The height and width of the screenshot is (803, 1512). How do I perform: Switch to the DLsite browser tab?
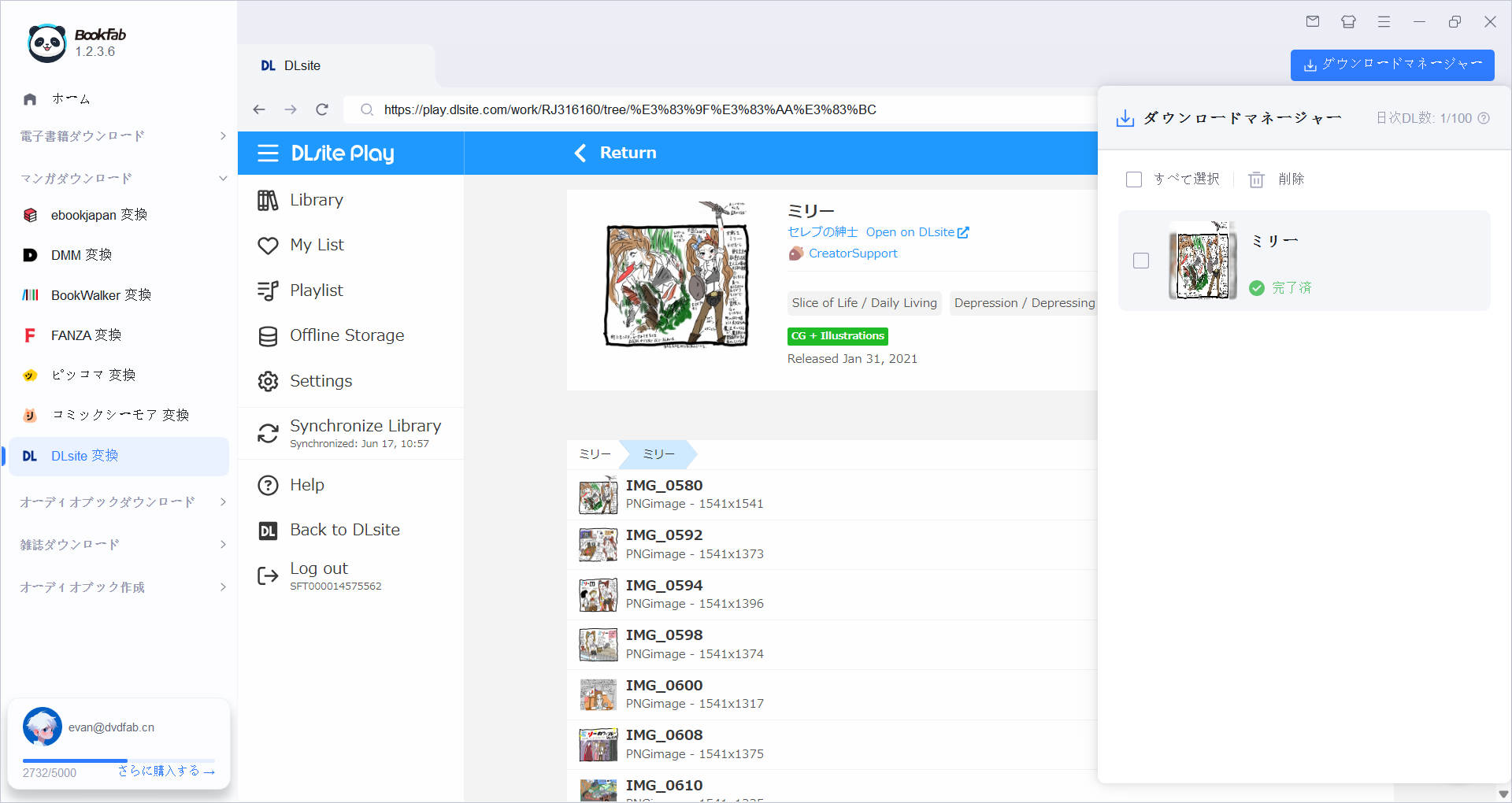336,66
